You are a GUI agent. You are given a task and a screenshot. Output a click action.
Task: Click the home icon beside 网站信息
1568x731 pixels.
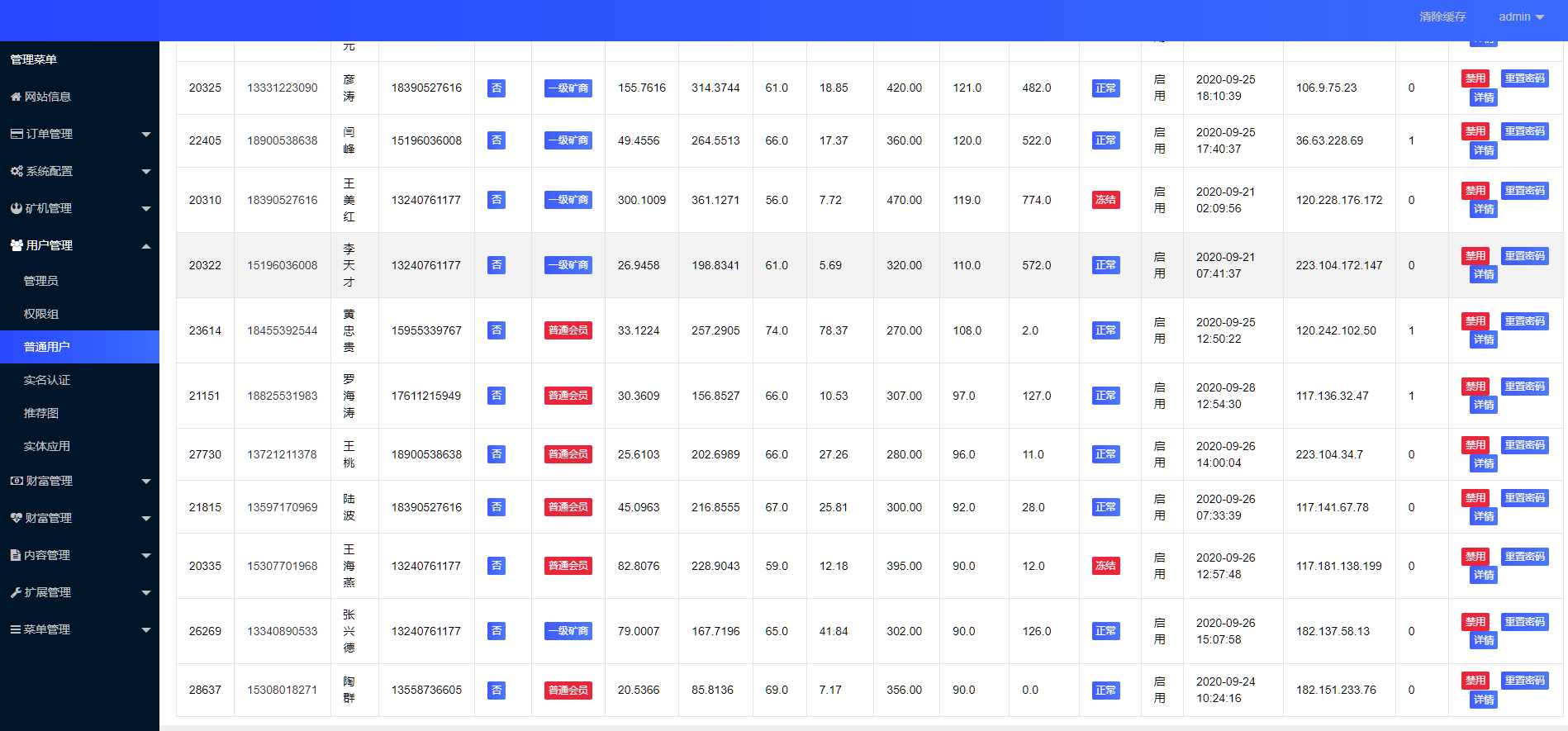[16, 97]
